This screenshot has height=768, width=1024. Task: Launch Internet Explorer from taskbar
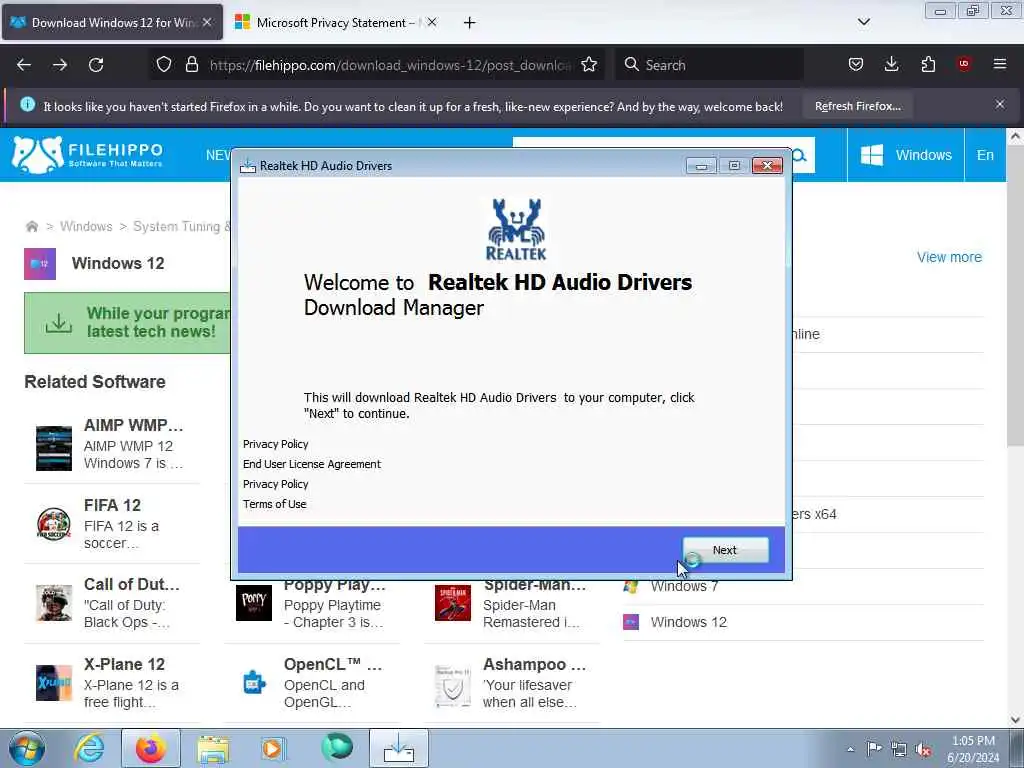pyautogui.click(x=89, y=748)
